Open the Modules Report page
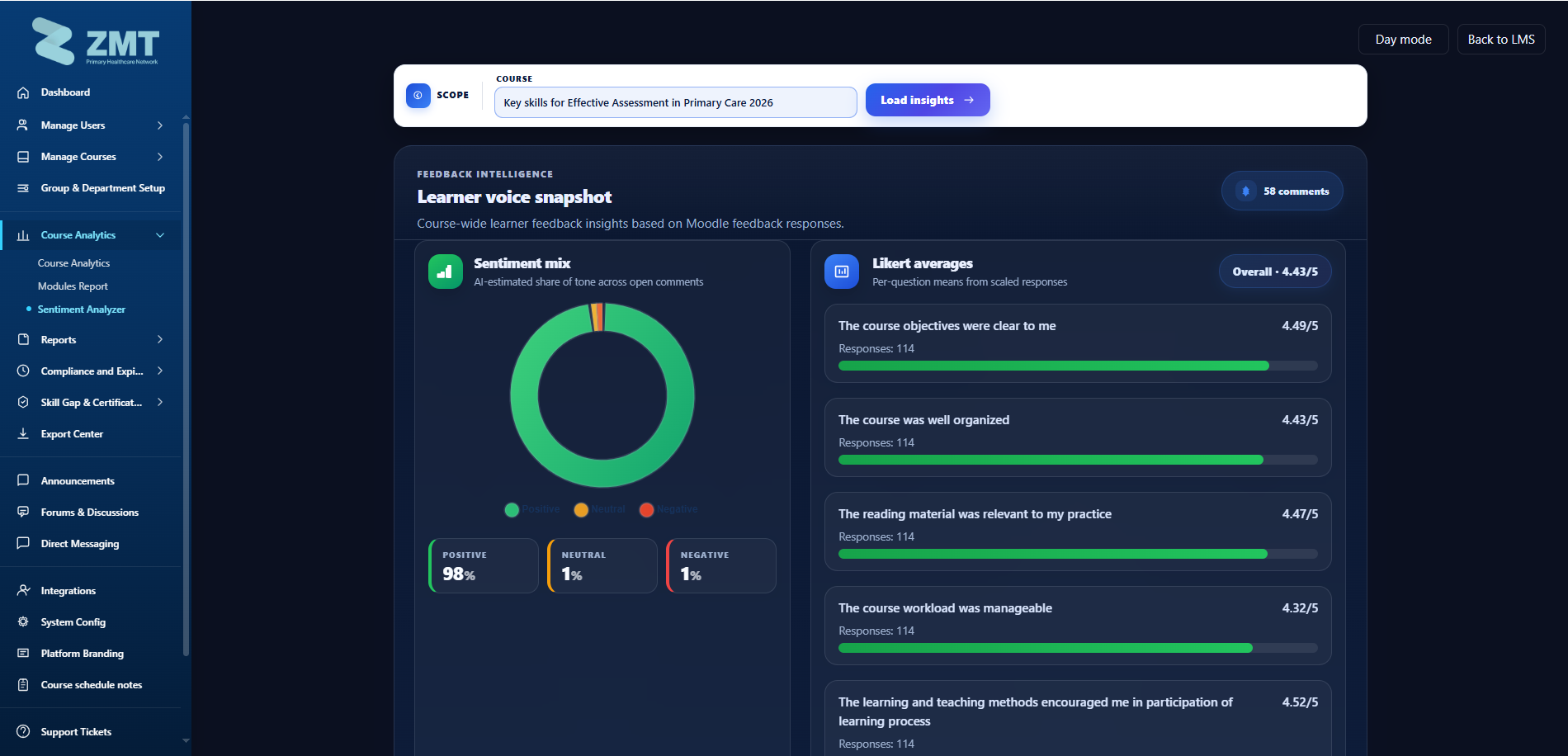Screen dimensions: 1568x756 (73, 286)
